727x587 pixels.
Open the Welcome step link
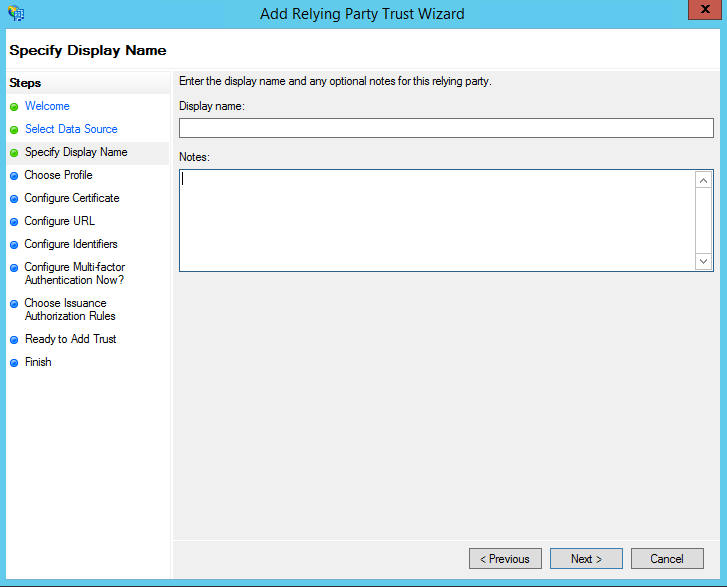point(47,106)
